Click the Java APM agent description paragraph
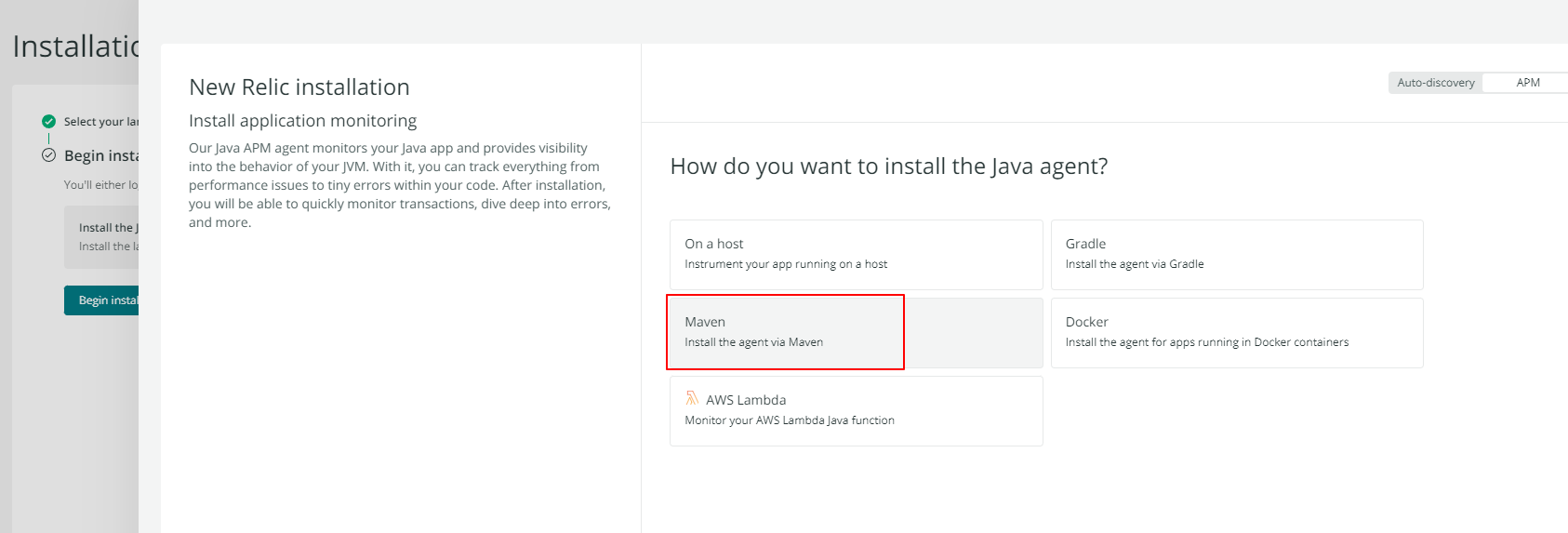The height and width of the screenshot is (533, 1568). tap(400, 185)
